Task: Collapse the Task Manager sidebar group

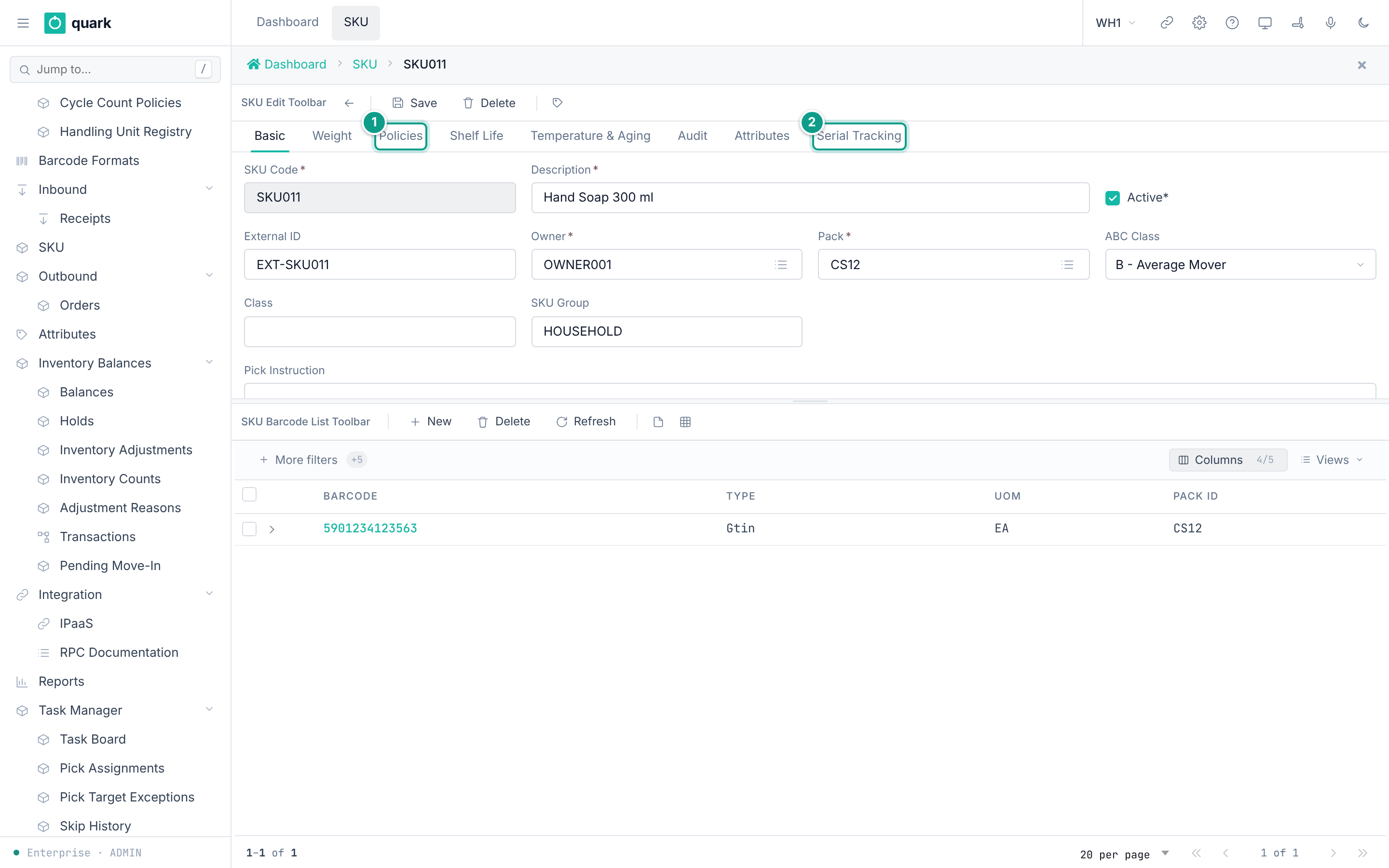Action: coord(209,709)
